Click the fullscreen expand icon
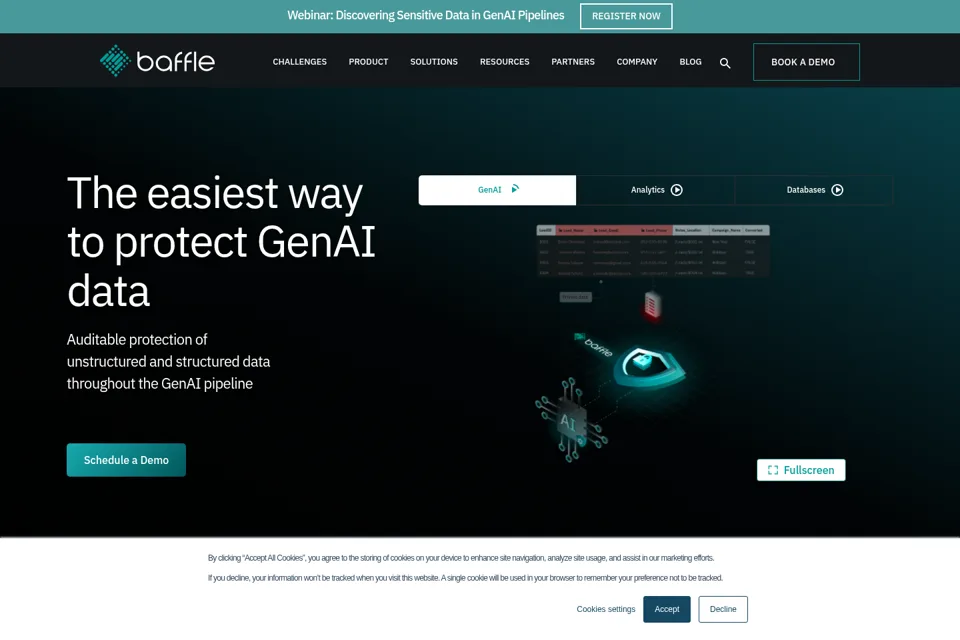Screen dimensions: 960x640 [x=773, y=470]
